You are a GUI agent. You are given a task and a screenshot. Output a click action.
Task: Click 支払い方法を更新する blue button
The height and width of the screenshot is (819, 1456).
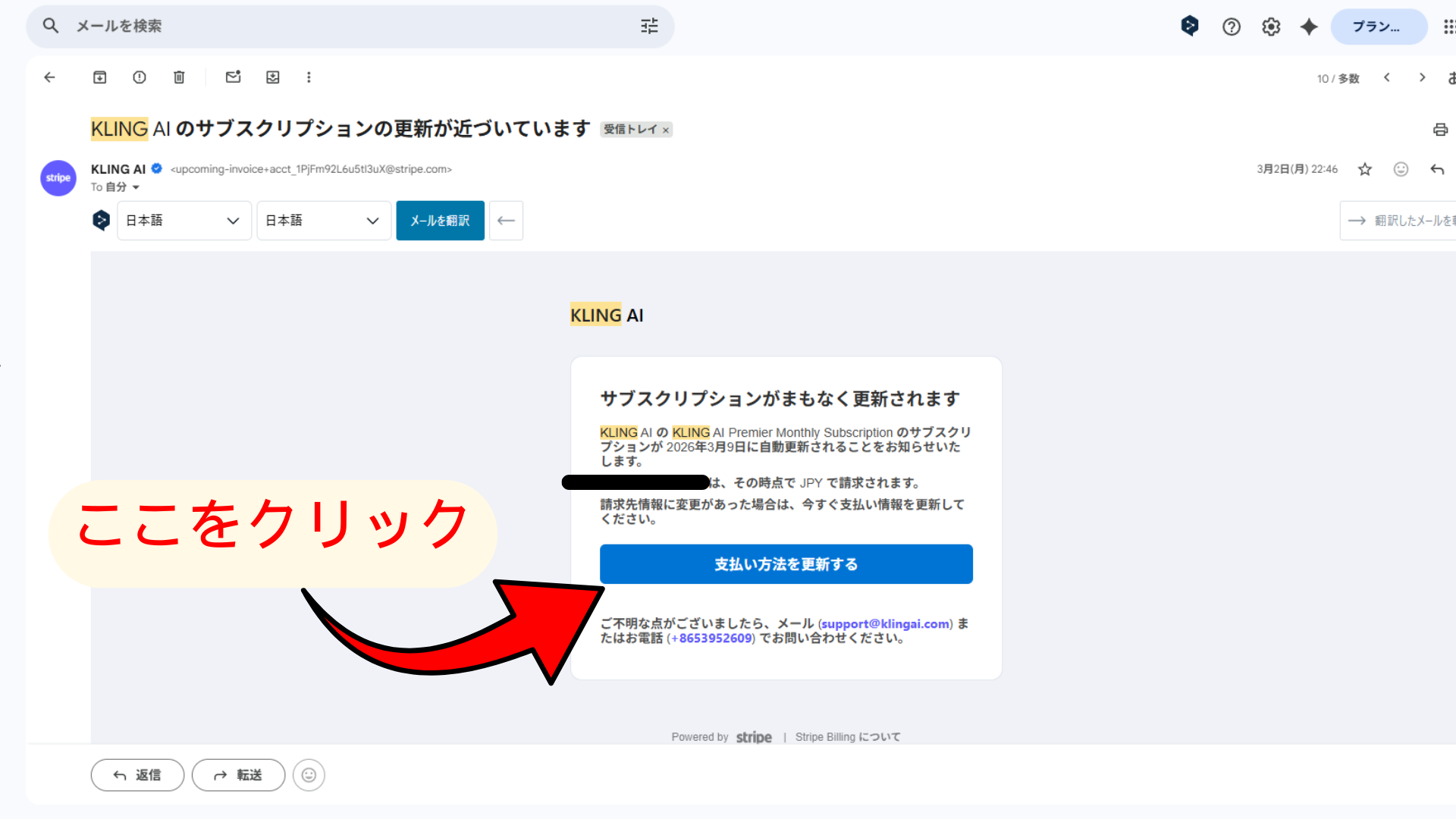click(x=786, y=564)
